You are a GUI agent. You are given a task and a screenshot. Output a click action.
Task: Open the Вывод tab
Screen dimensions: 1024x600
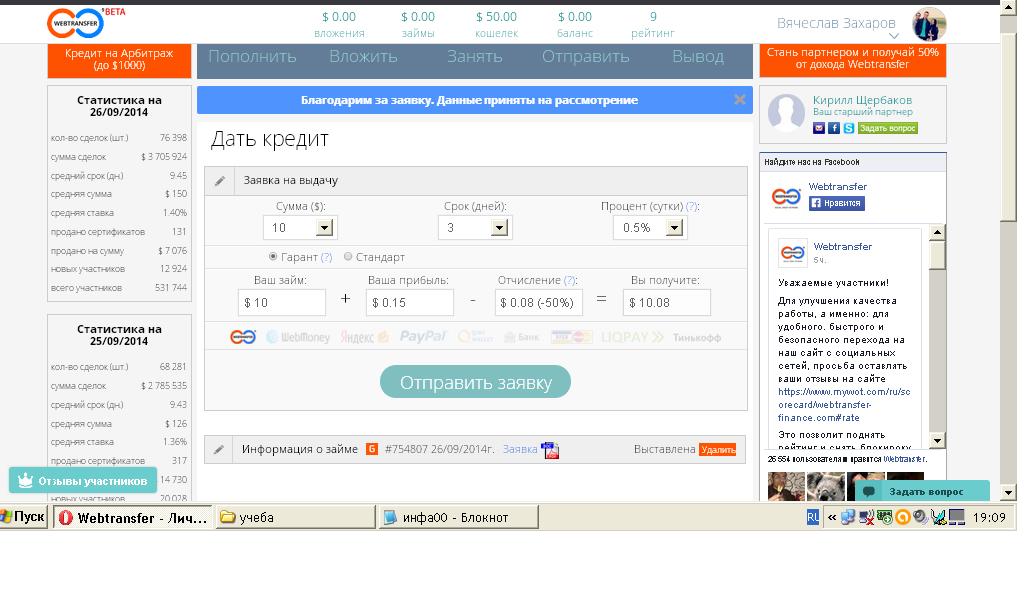(x=698, y=57)
